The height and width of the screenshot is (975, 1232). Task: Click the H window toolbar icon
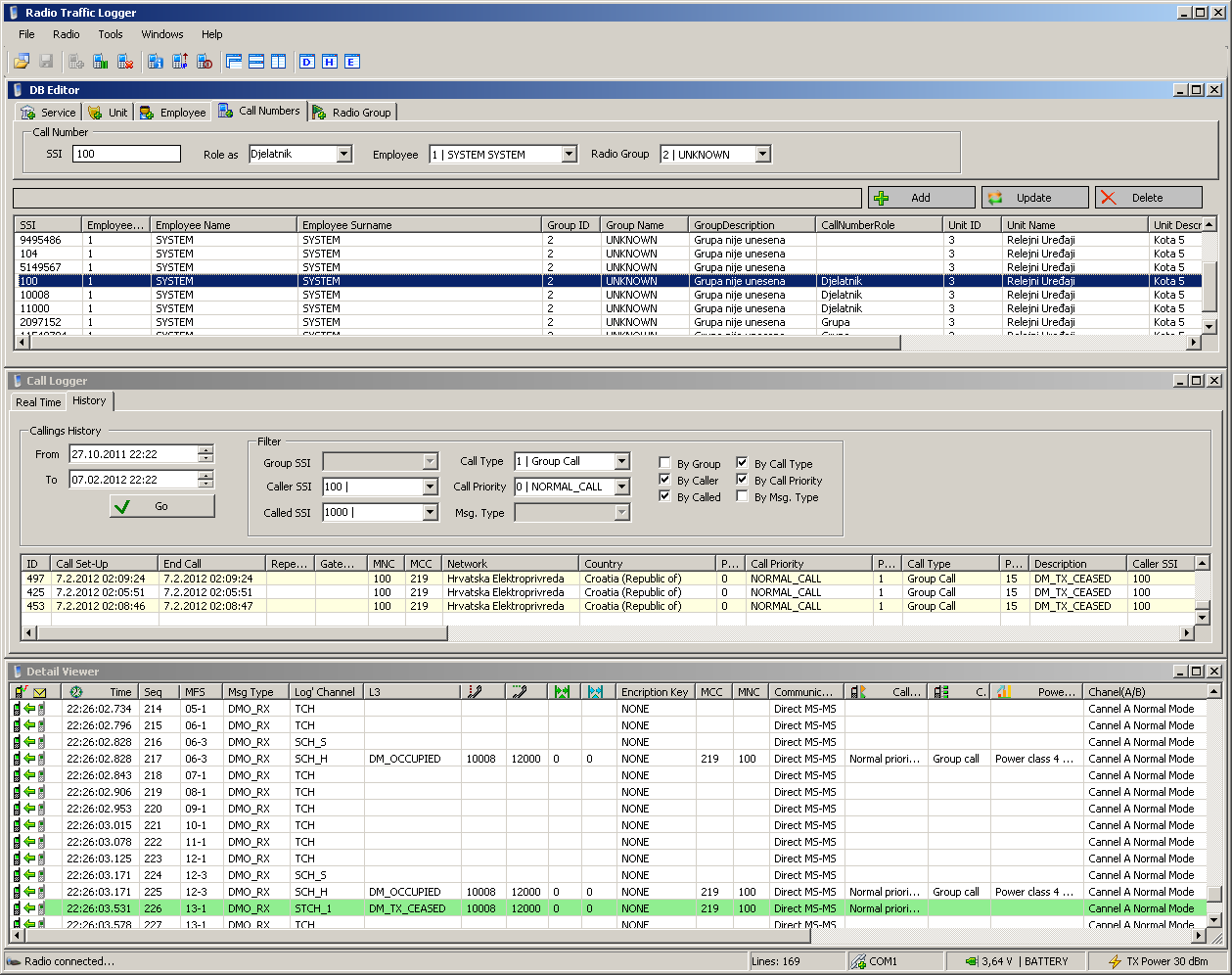[330, 62]
